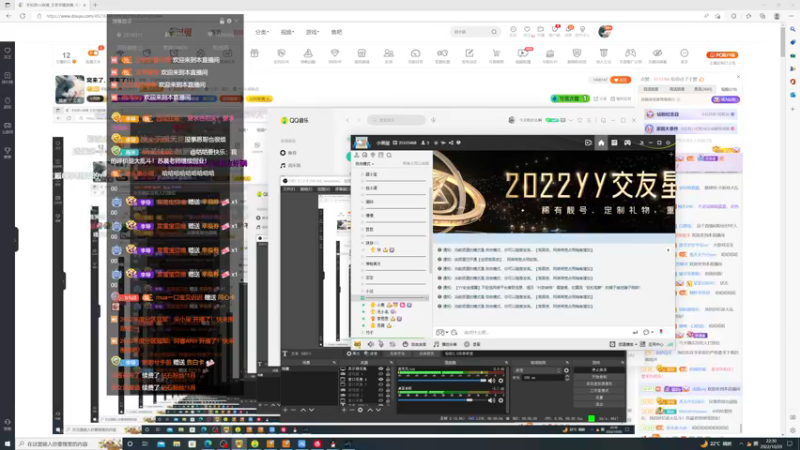Open the template dropdown at YY bottom right
This screenshot has width=800, height=450.
(624, 344)
